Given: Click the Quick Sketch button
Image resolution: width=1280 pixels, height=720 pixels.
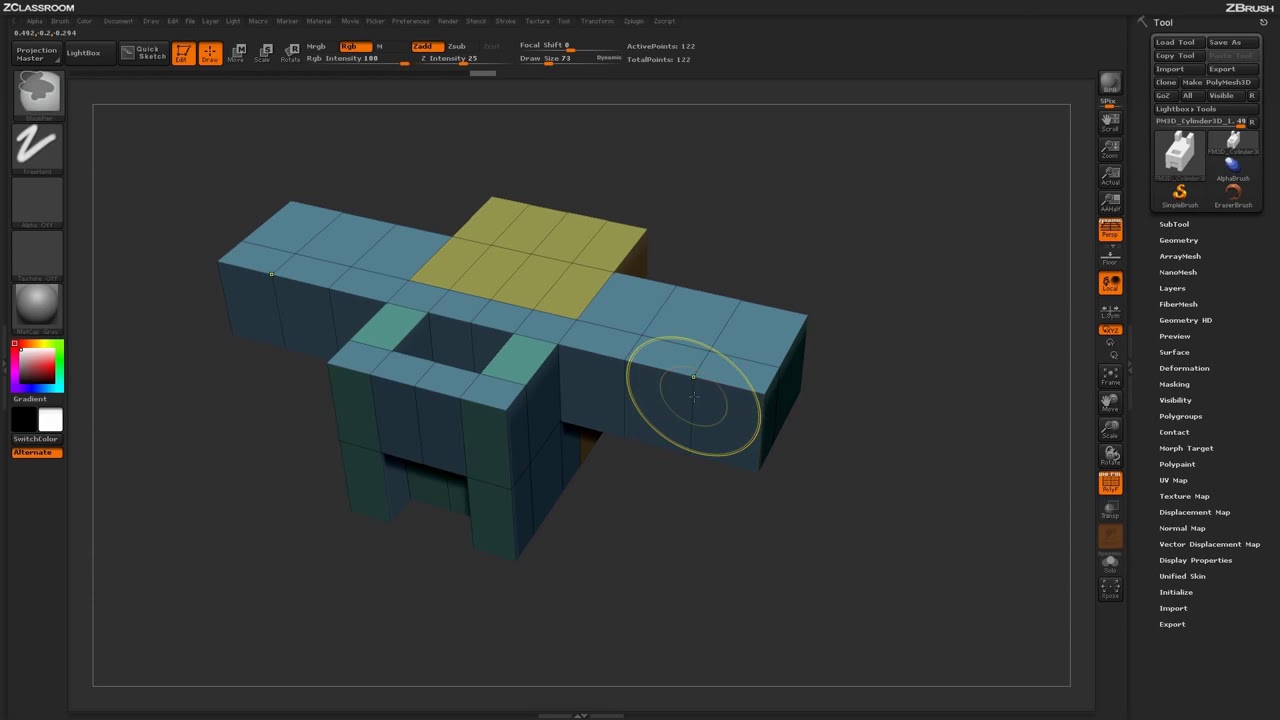Looking at the screenshot, I should point(144,53).
